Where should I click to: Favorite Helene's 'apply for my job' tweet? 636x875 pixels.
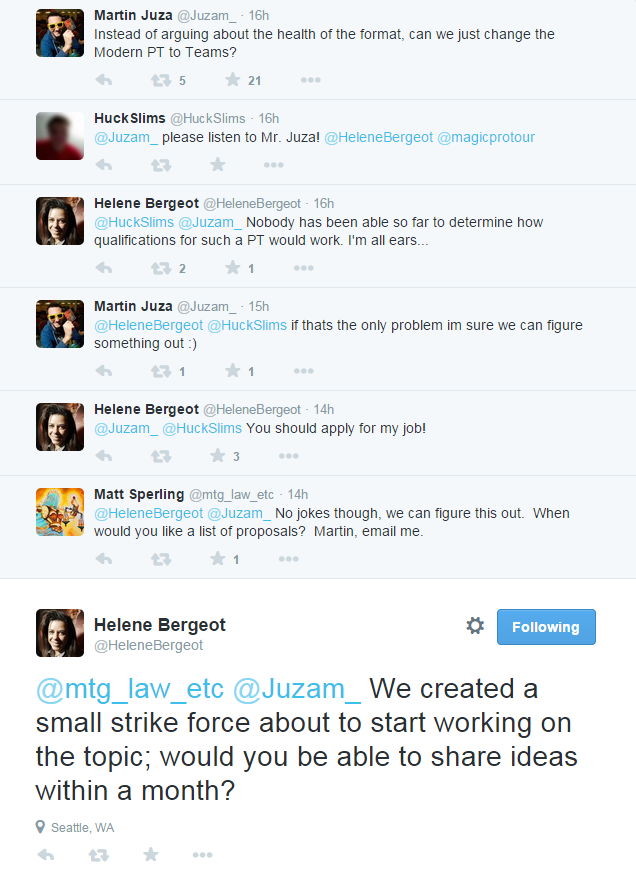[217, 456]
